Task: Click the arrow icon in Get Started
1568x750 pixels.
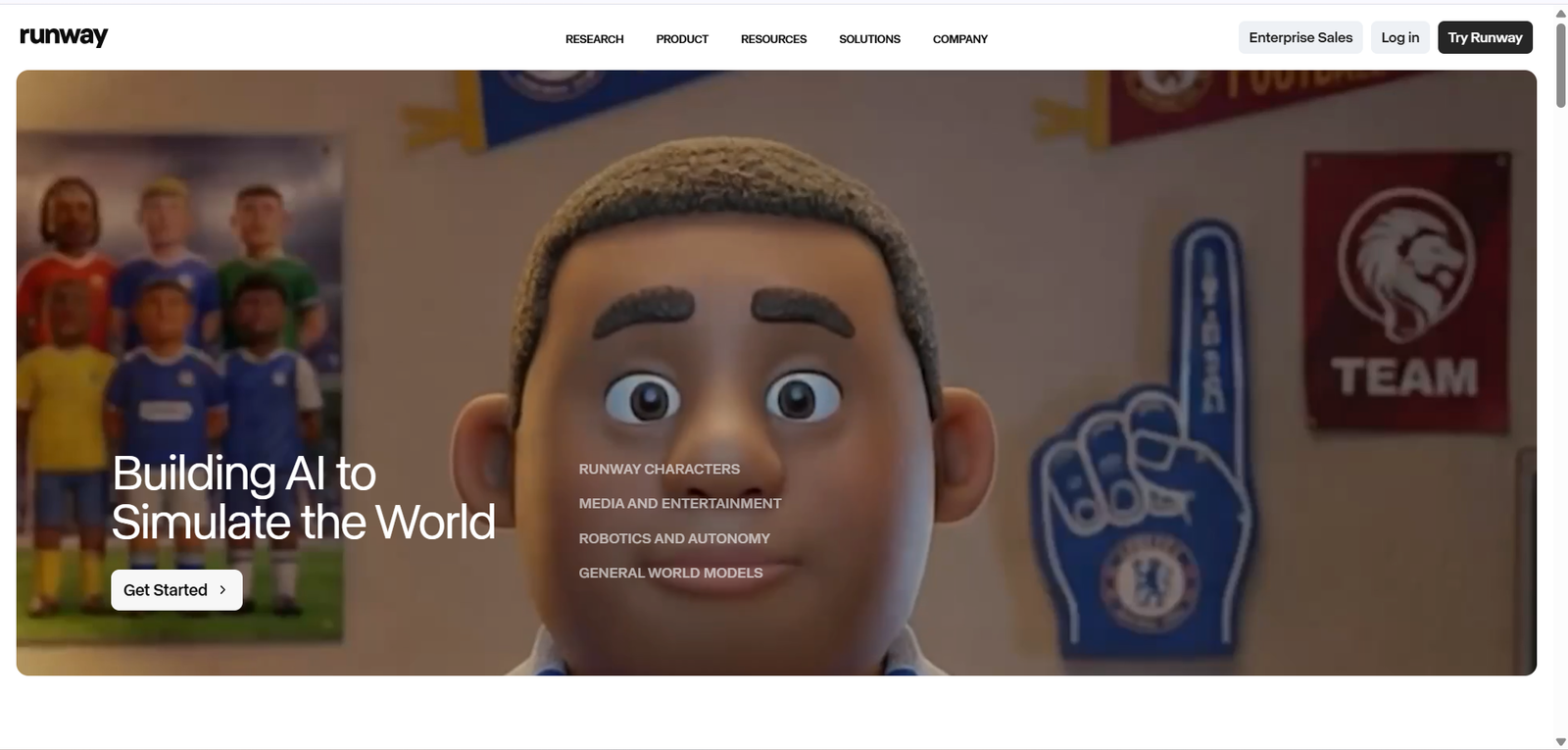Action: coord(222,590)
